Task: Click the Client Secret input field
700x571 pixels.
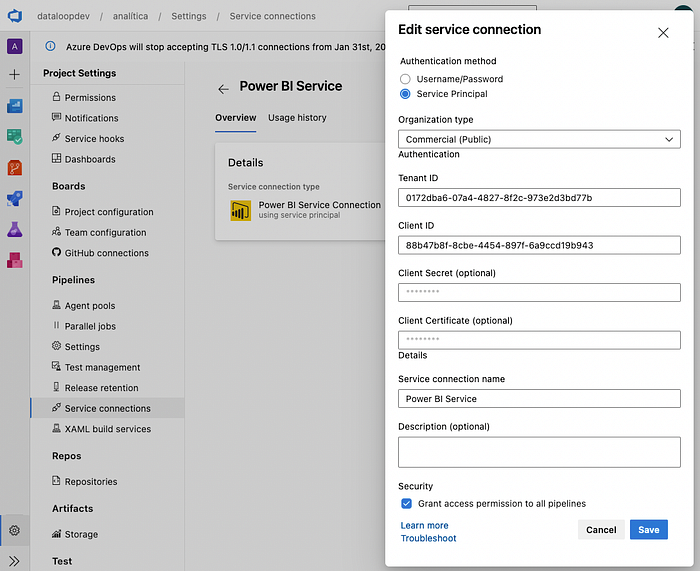Action: pos(539,292)
